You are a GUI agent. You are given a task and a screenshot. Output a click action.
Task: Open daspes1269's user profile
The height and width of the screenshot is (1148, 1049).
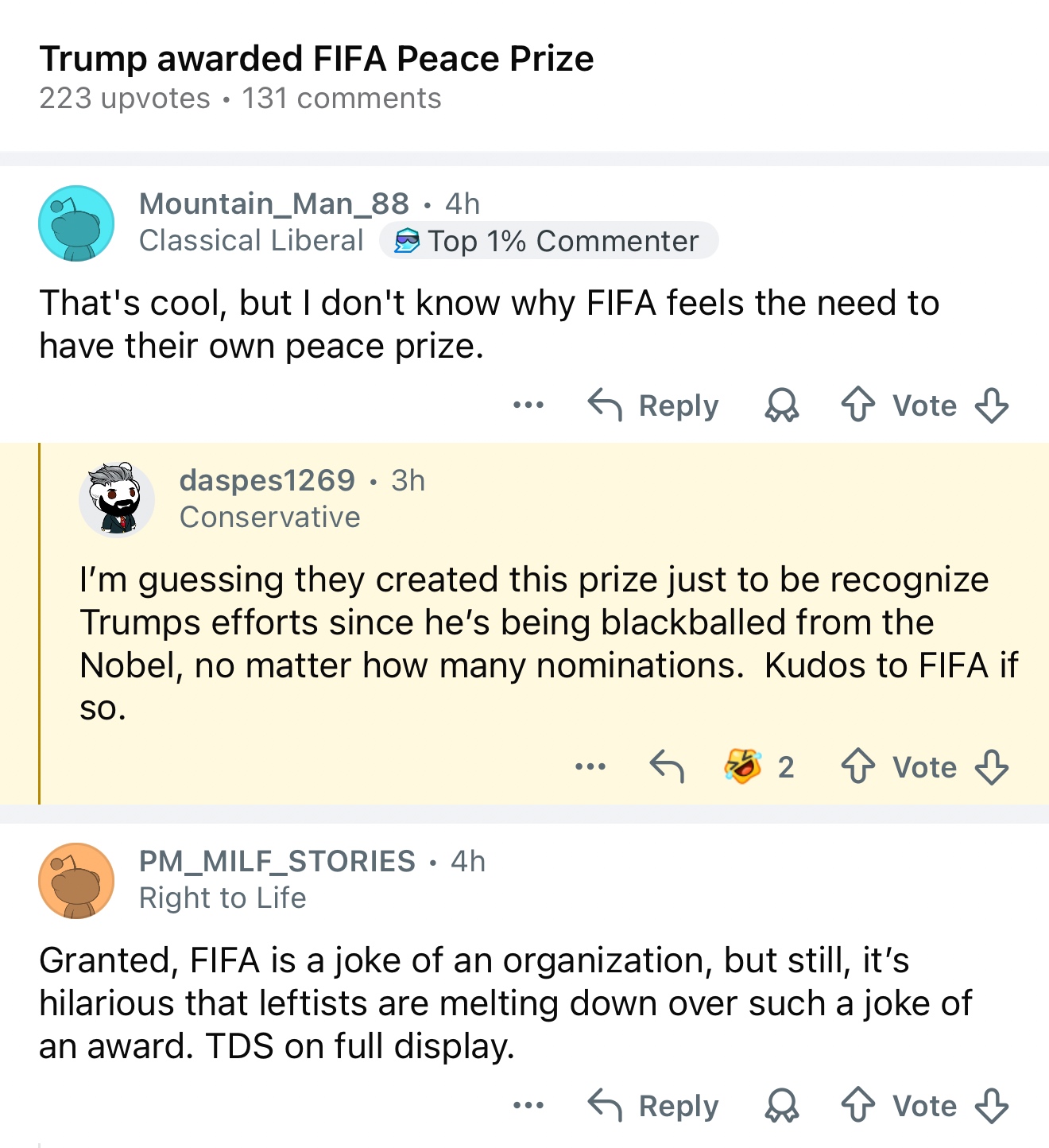pyautogui.click(x=267, y=480)
